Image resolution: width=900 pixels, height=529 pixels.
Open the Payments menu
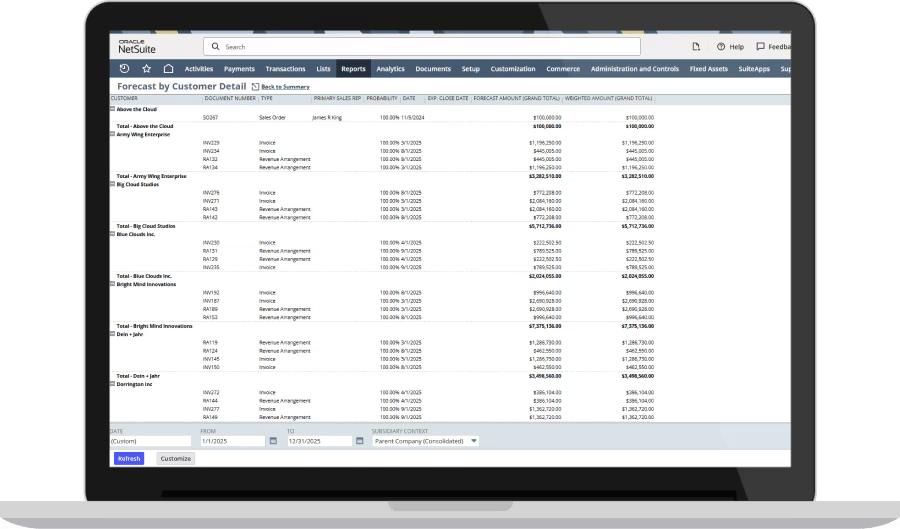239,69
